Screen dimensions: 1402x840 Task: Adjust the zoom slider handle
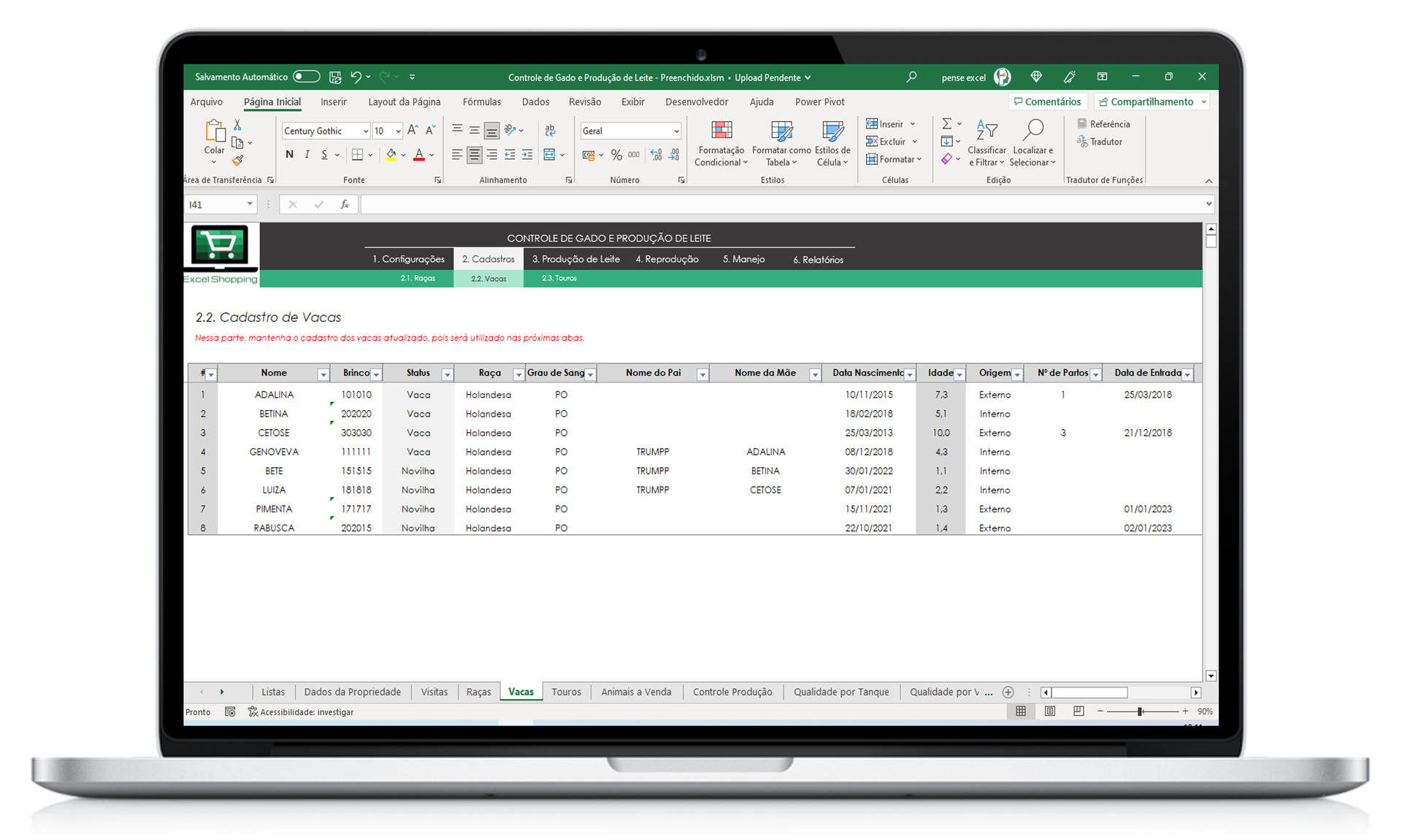point(1139,711)
